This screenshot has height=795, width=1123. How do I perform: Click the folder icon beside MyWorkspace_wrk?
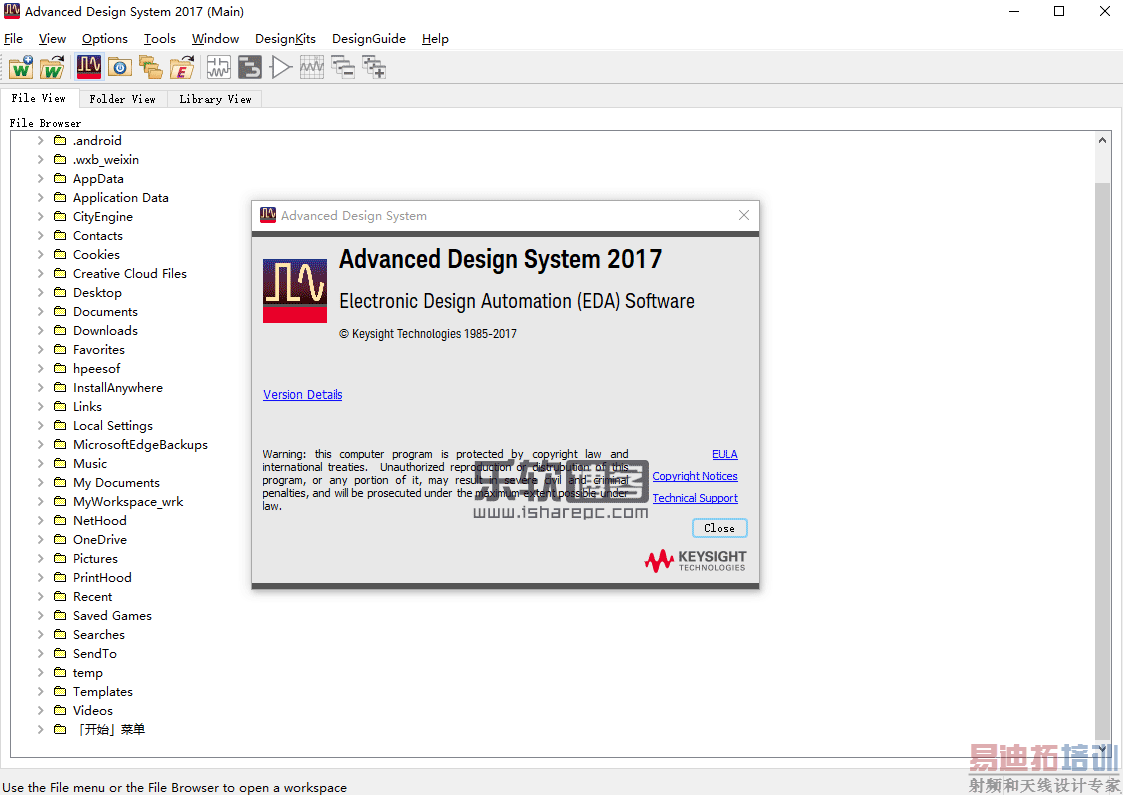[x=60, y=501]
